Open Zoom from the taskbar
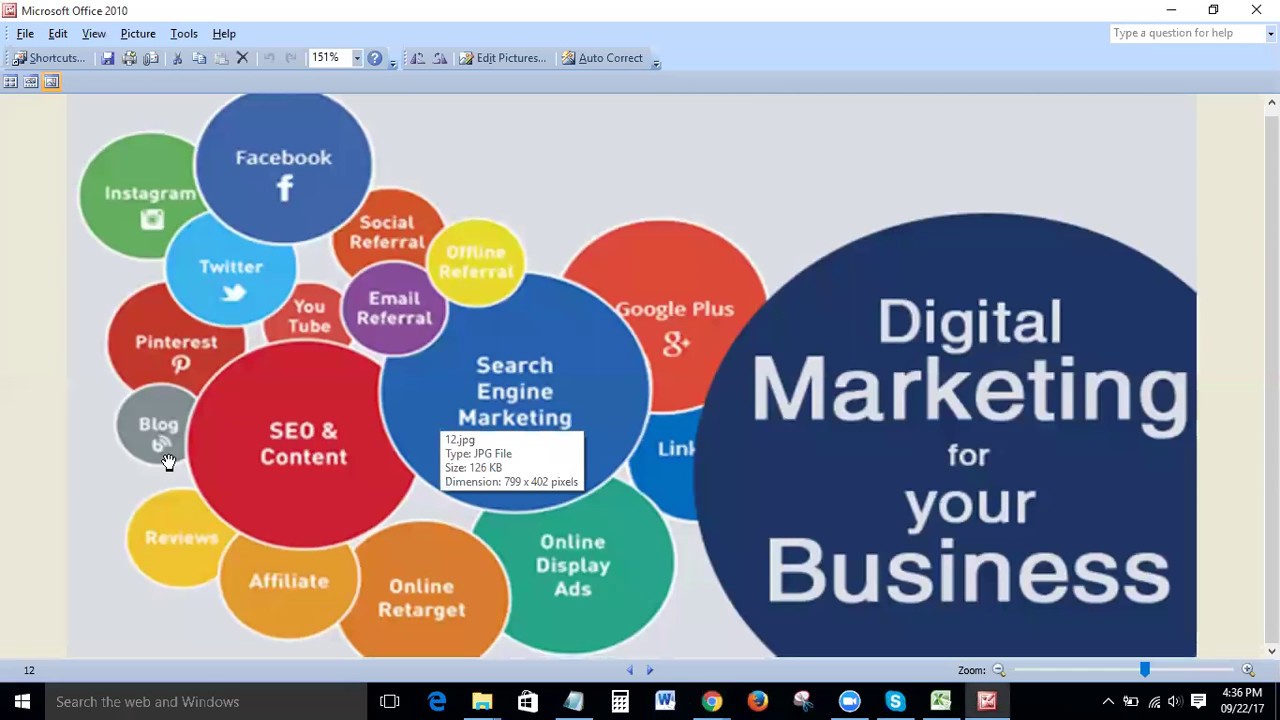This screenshot has height=720, width=1280. pos(849,702)
